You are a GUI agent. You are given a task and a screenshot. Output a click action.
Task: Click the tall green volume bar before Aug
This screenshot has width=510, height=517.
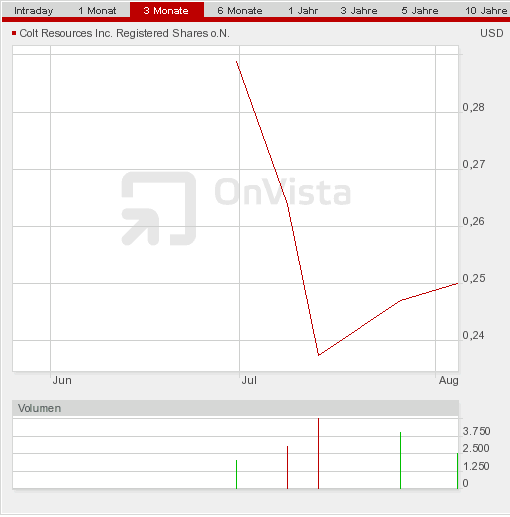pos(400,461)
